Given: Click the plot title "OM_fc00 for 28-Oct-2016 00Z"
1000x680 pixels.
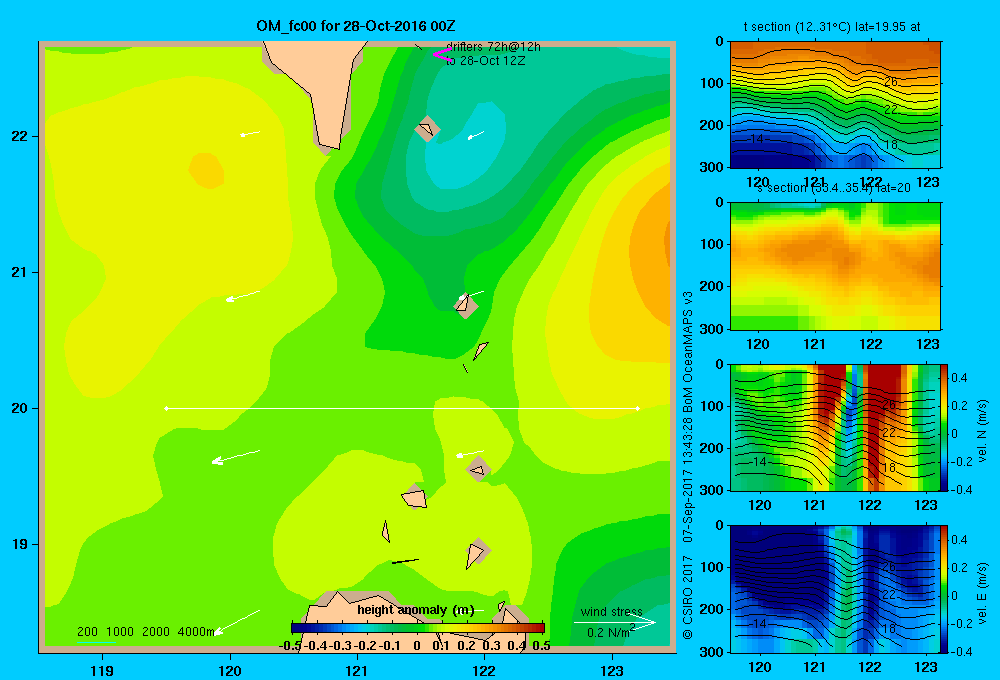Looking at the screenshot, I should pyautogui.click(x=356, y=26).
